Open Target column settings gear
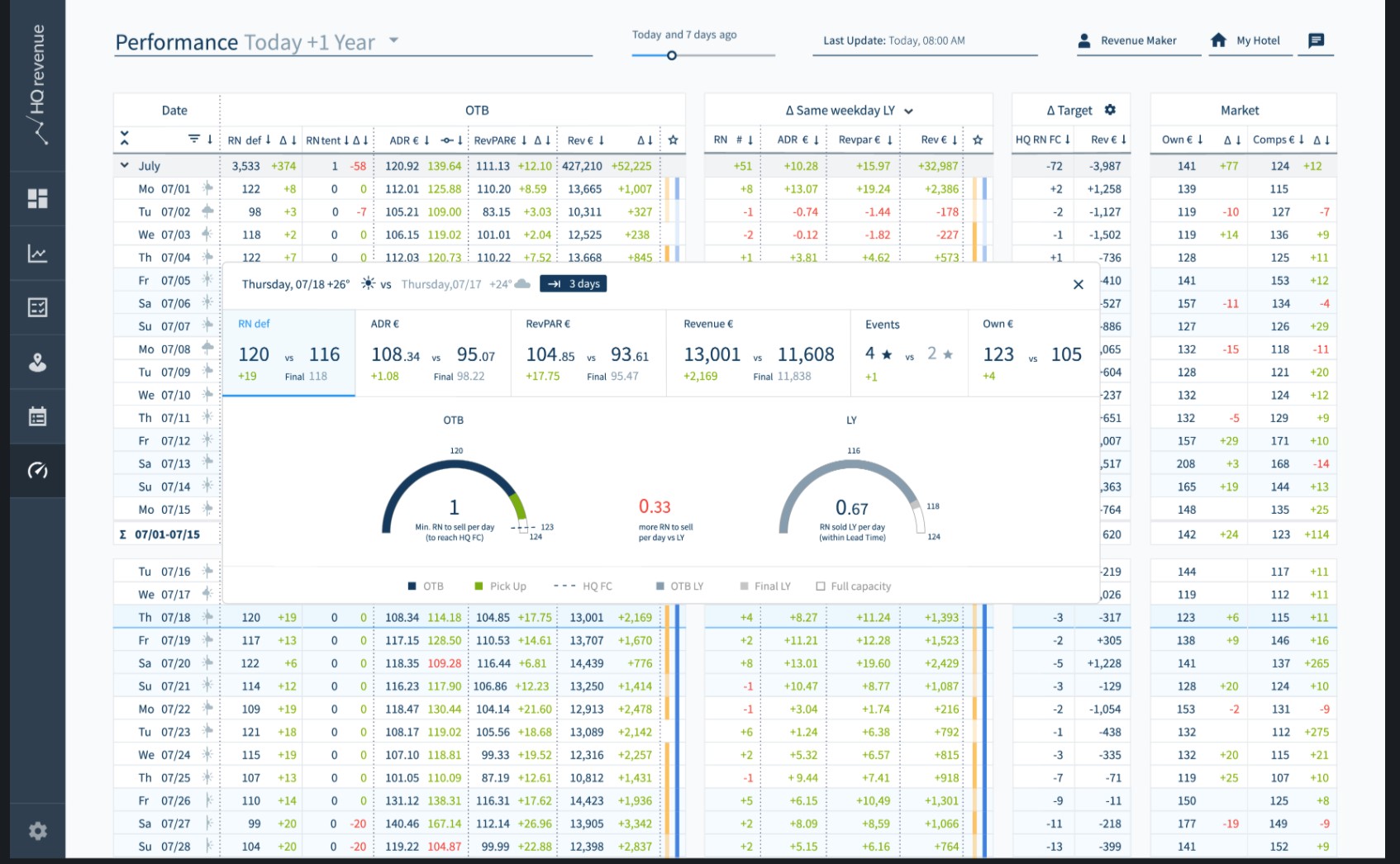Image resolution: width=1400 pixels, height=864 pixels. point(1110,110)
